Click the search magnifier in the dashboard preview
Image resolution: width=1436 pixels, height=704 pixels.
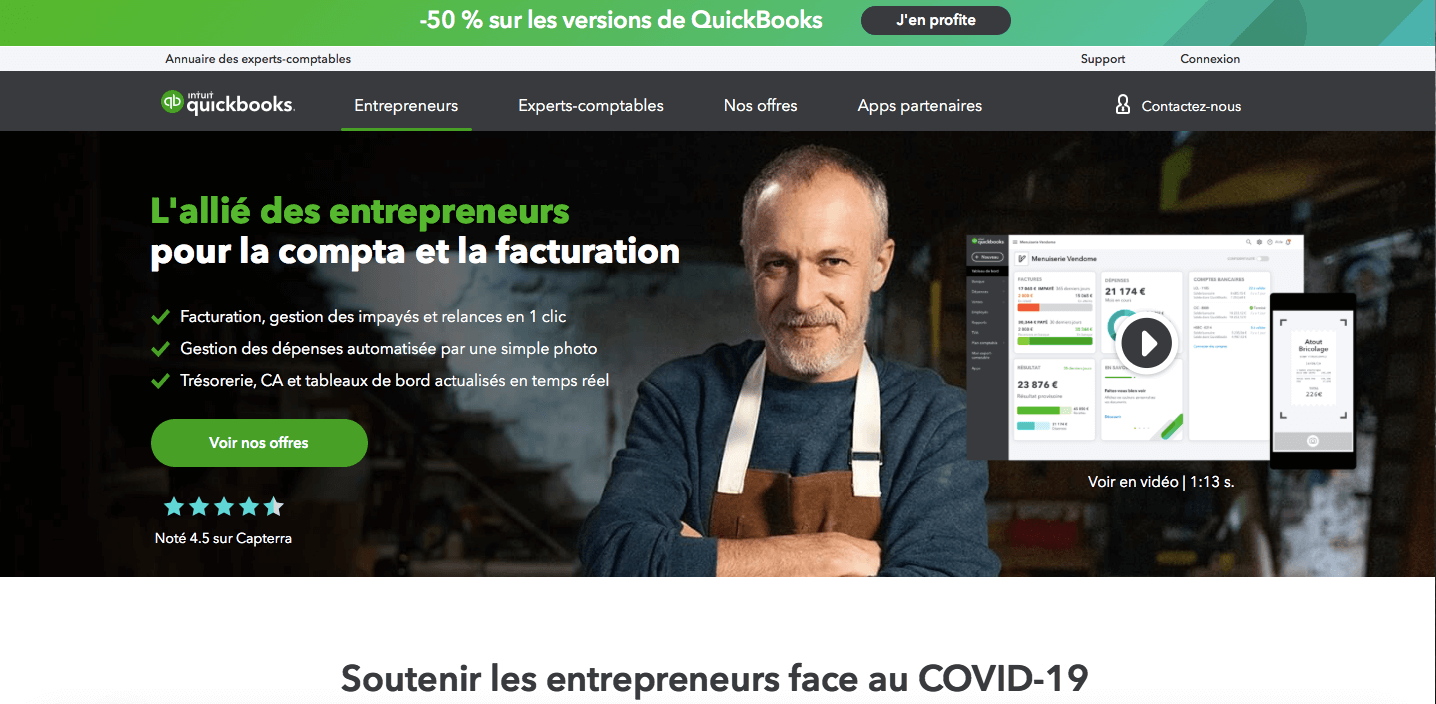pos(1248,242)
